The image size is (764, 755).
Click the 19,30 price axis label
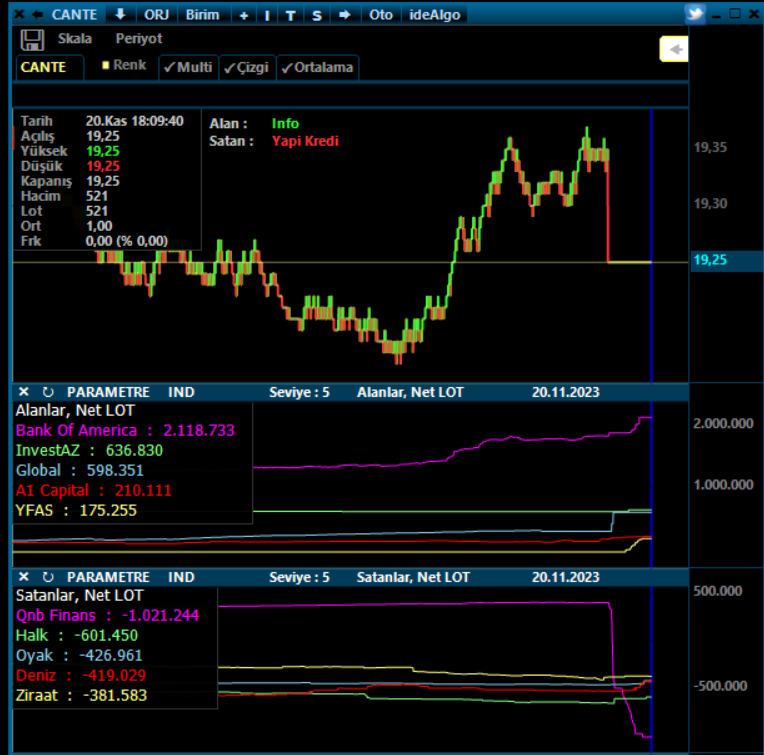click(710, 204)
